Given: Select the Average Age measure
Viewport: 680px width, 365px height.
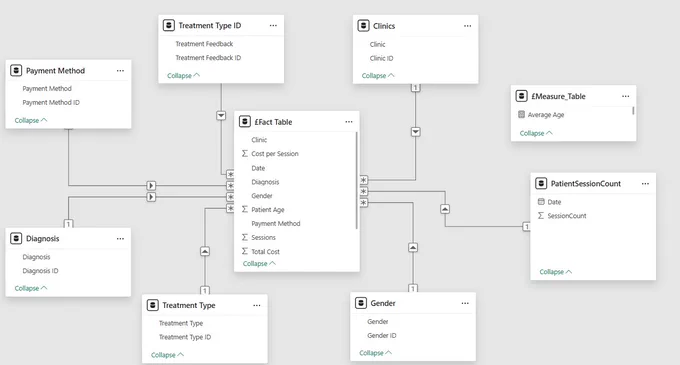Looking at the screenshot, I should pos(546,114).
